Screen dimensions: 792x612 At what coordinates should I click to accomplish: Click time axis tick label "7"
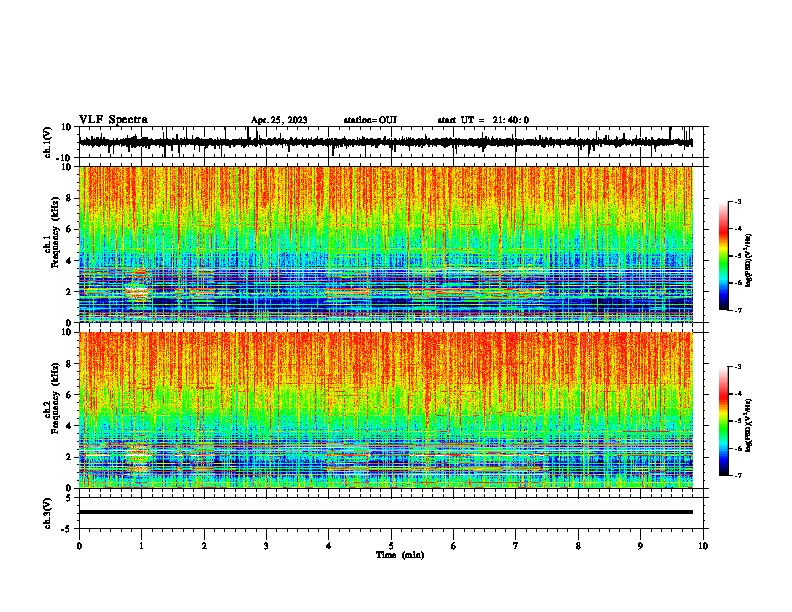pyautogui.click(x=516, y=545)
